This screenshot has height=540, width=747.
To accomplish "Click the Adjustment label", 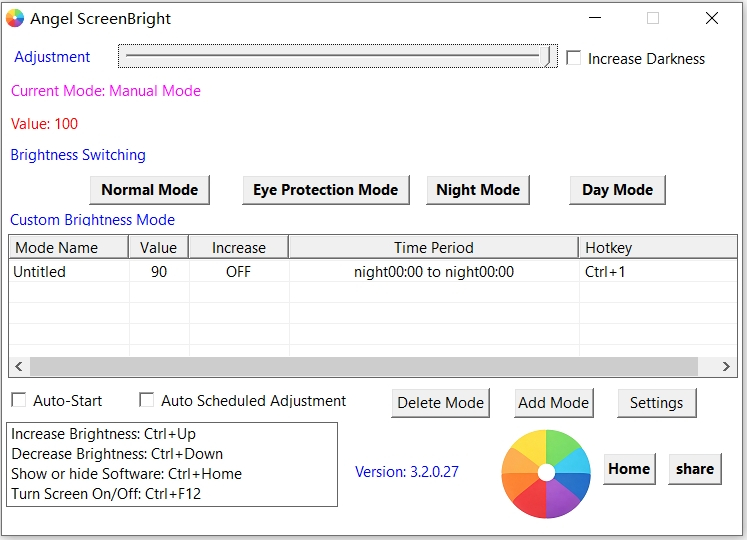I will tap(52, 57).
